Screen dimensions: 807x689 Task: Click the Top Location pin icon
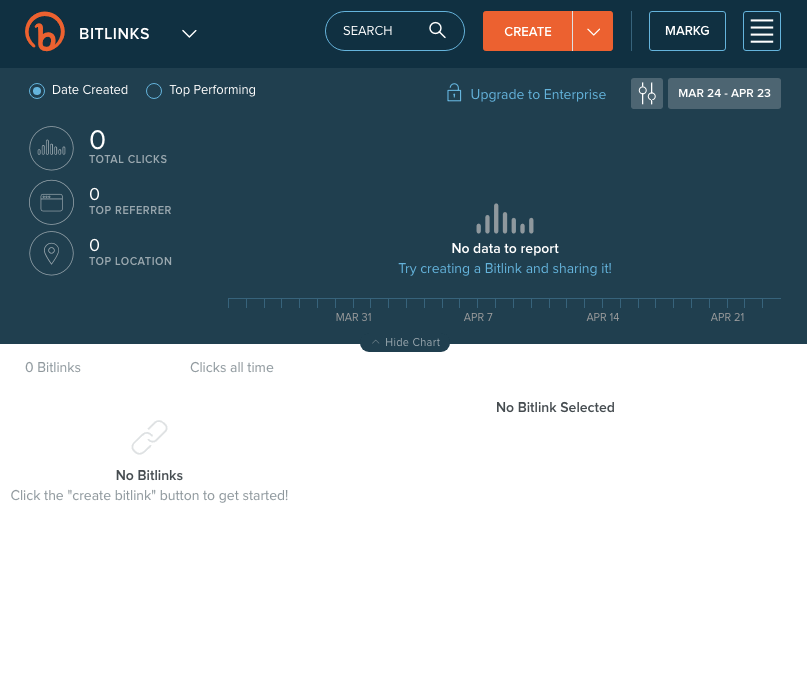click(x=51, y=253)
